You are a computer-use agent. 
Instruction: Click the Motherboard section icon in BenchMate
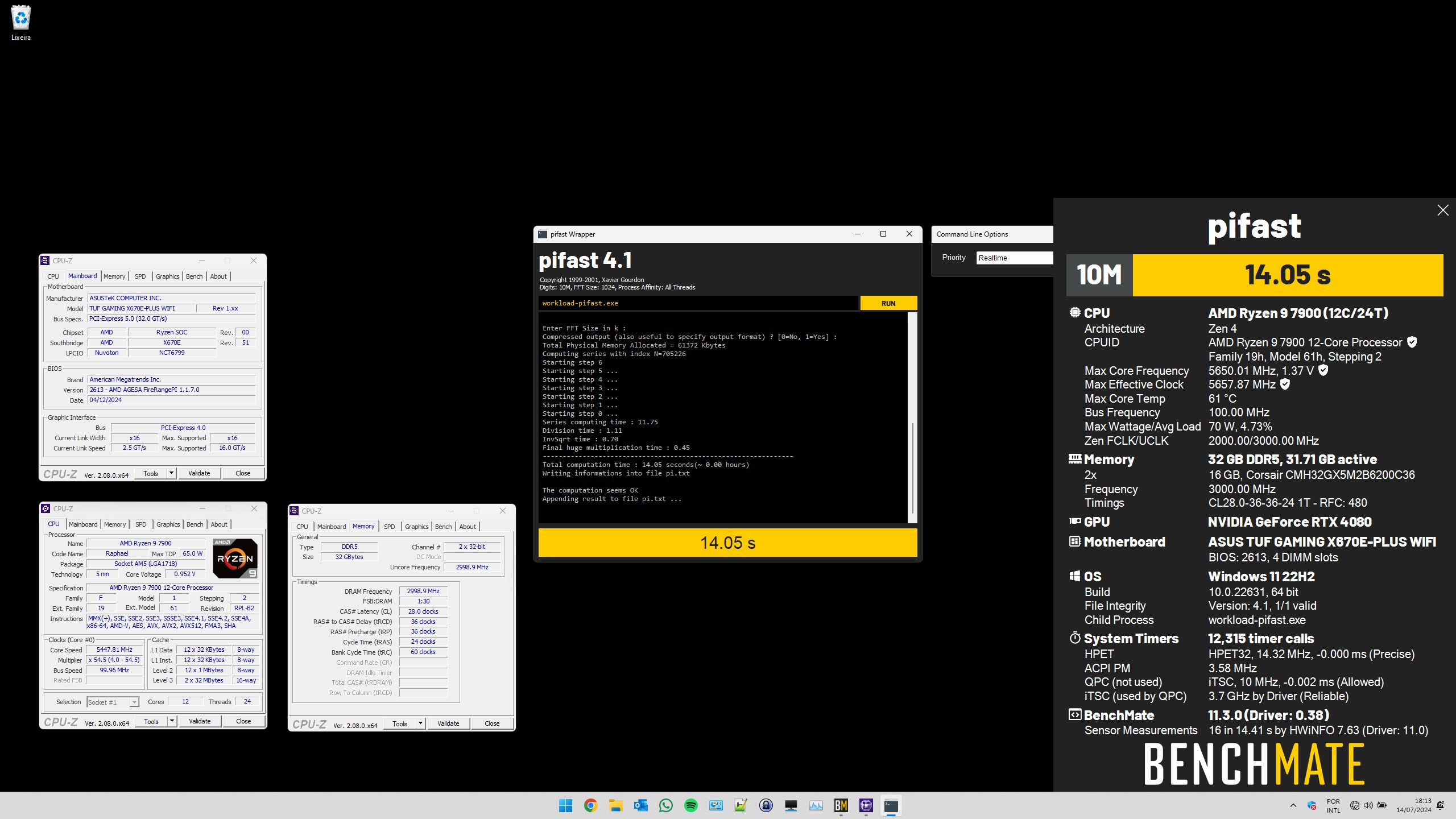(x=1075, y=541)
